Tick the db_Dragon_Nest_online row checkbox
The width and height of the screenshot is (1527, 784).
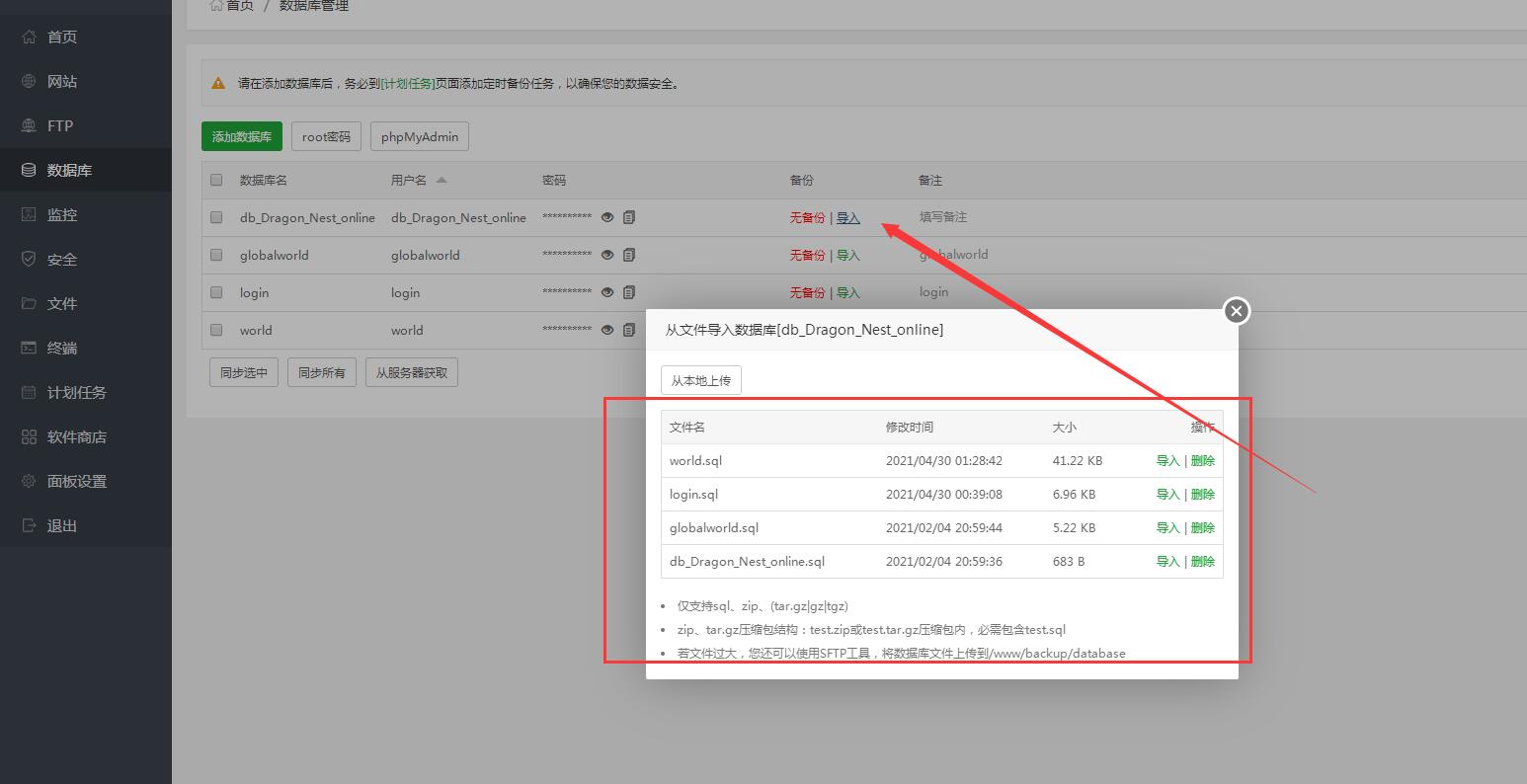pyautogui.click(x=216, y=217)
